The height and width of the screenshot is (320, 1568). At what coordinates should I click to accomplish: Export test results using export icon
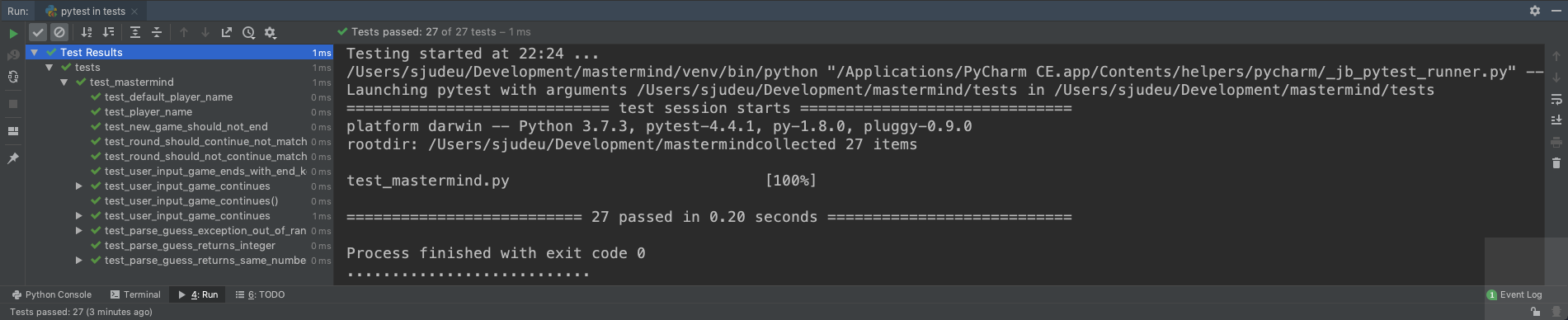click(x=227, y=32)
